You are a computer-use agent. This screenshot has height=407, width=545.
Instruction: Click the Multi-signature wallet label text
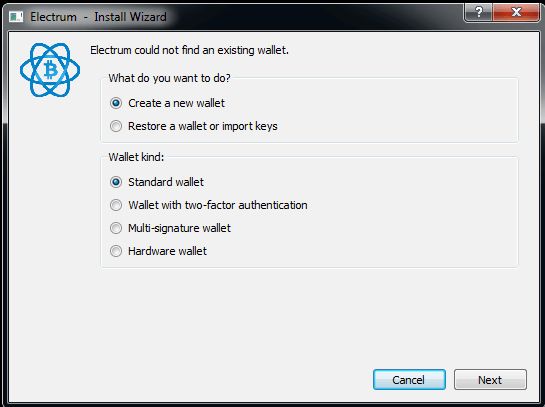[x=179, y=228]
